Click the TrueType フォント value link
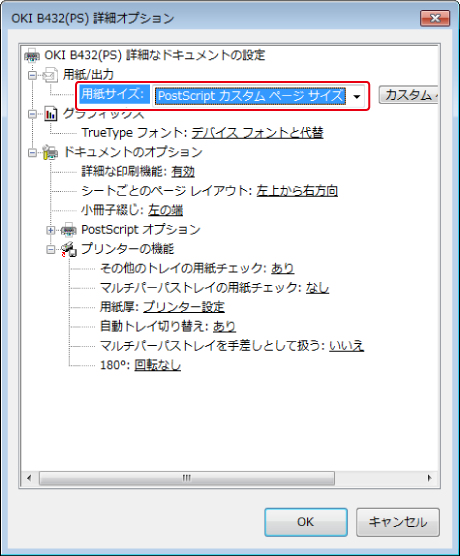This screenshot has width=460, height=556. coord(257,133)
